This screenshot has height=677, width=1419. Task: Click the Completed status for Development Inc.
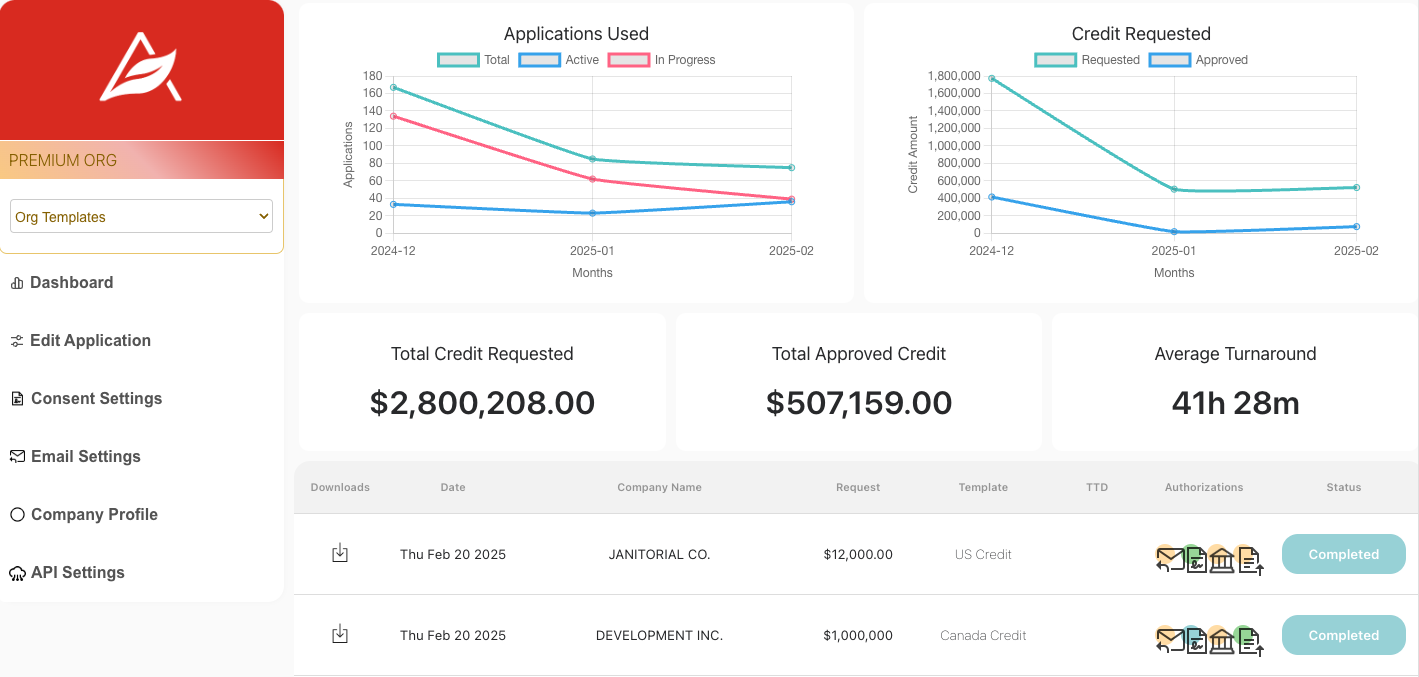click(1343, 635)
